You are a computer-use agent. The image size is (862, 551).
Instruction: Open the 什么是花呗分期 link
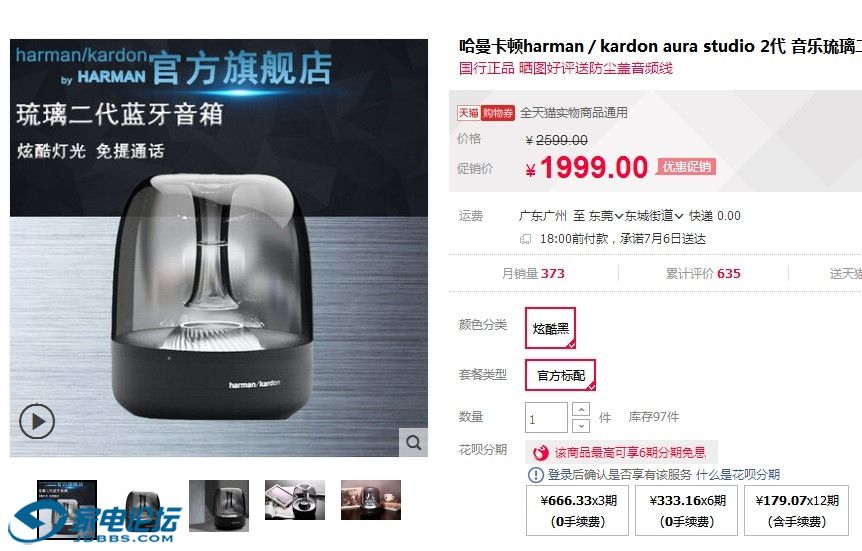(738, 475)
